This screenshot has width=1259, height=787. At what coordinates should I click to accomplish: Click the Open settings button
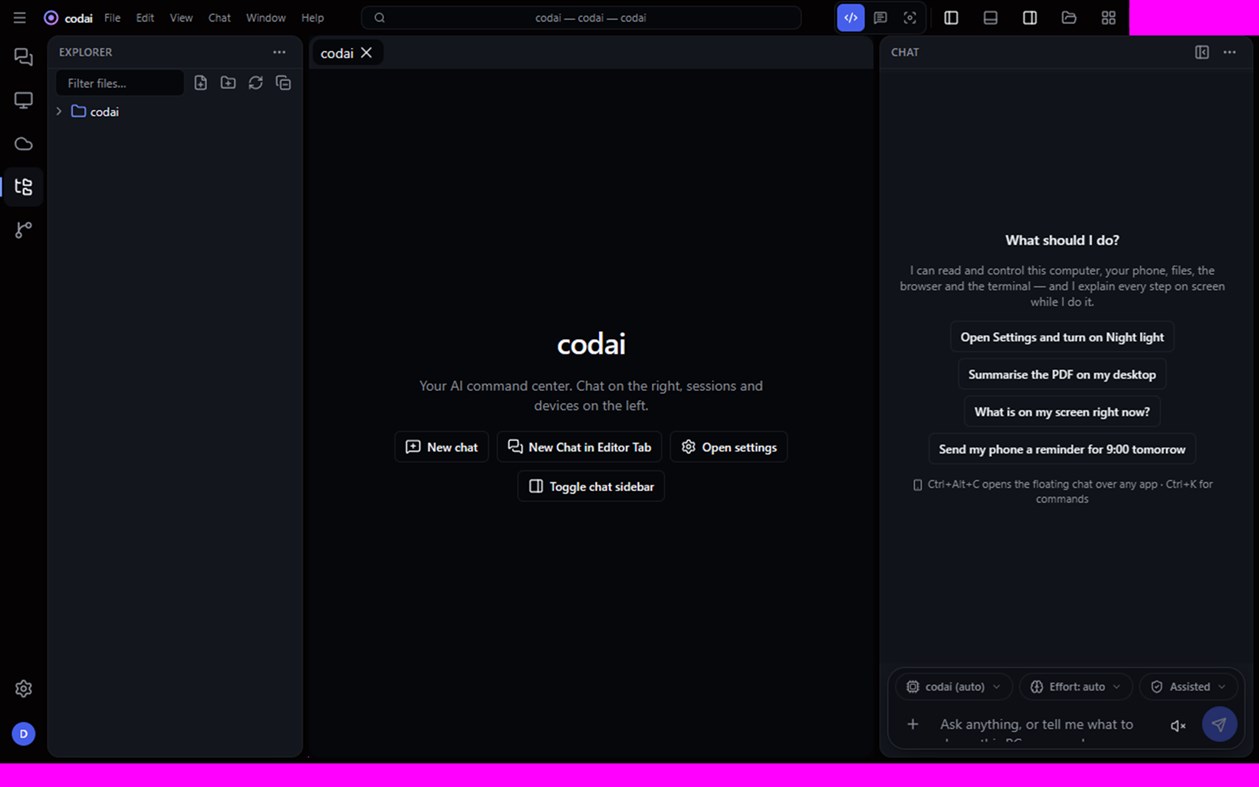[729, 447]
